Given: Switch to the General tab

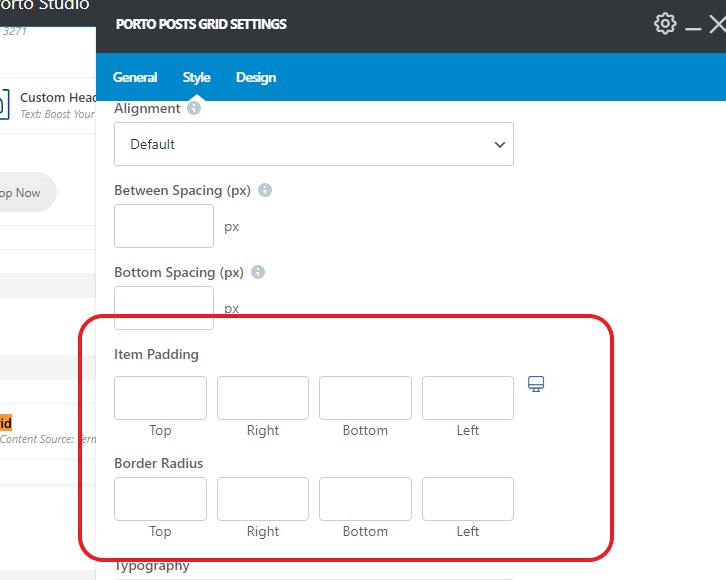Looking at the screenshot, I should tap(135, 78).
